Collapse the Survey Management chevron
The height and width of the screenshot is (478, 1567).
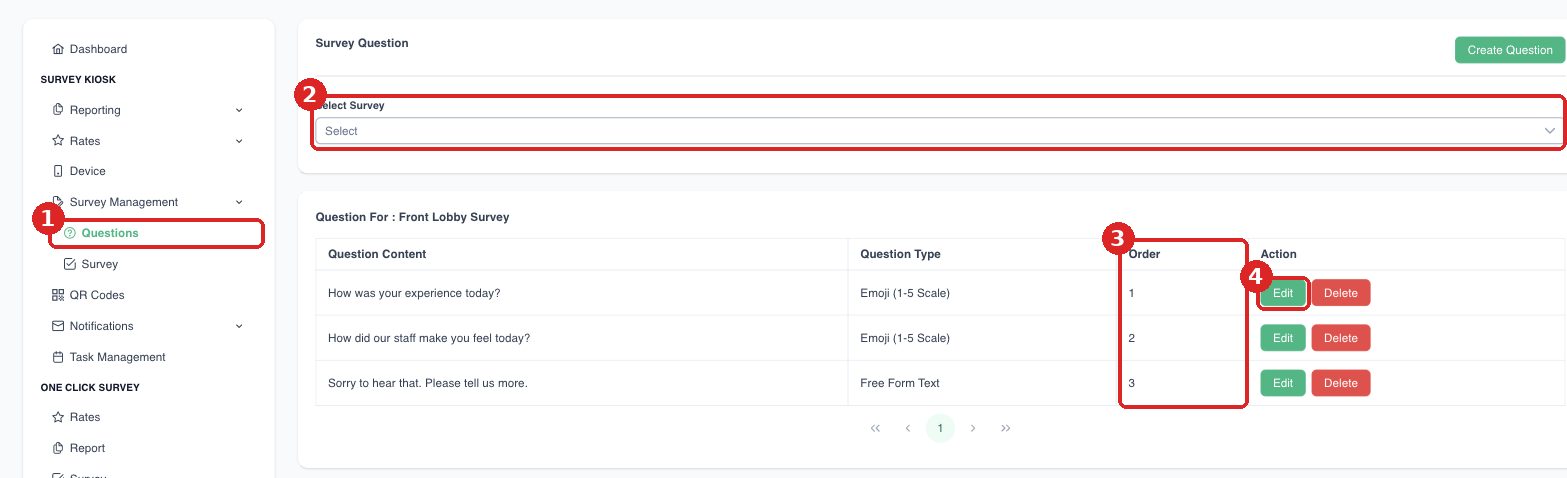click(x=239, y=202)
